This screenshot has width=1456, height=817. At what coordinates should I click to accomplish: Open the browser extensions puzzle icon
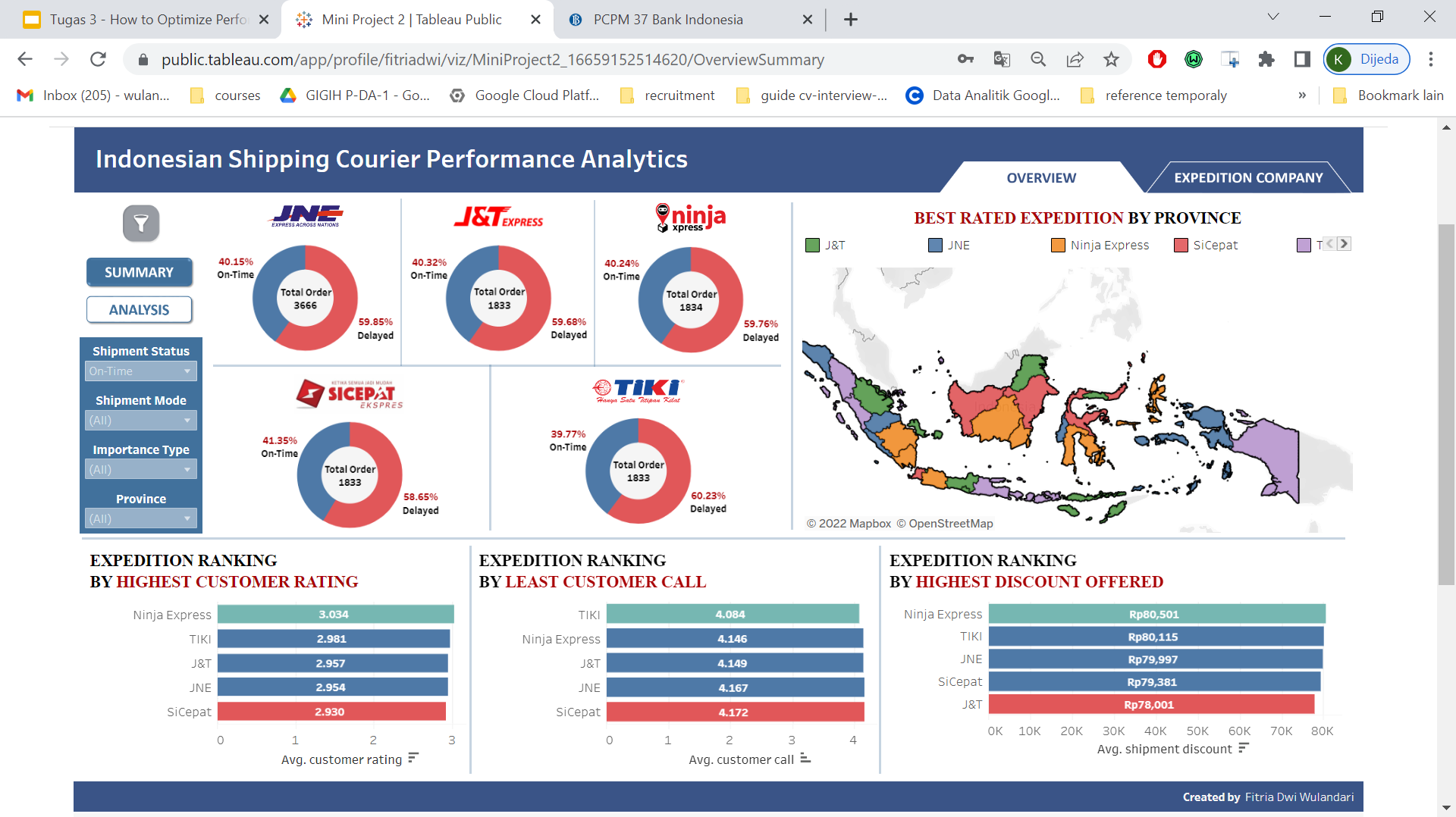1266,59
